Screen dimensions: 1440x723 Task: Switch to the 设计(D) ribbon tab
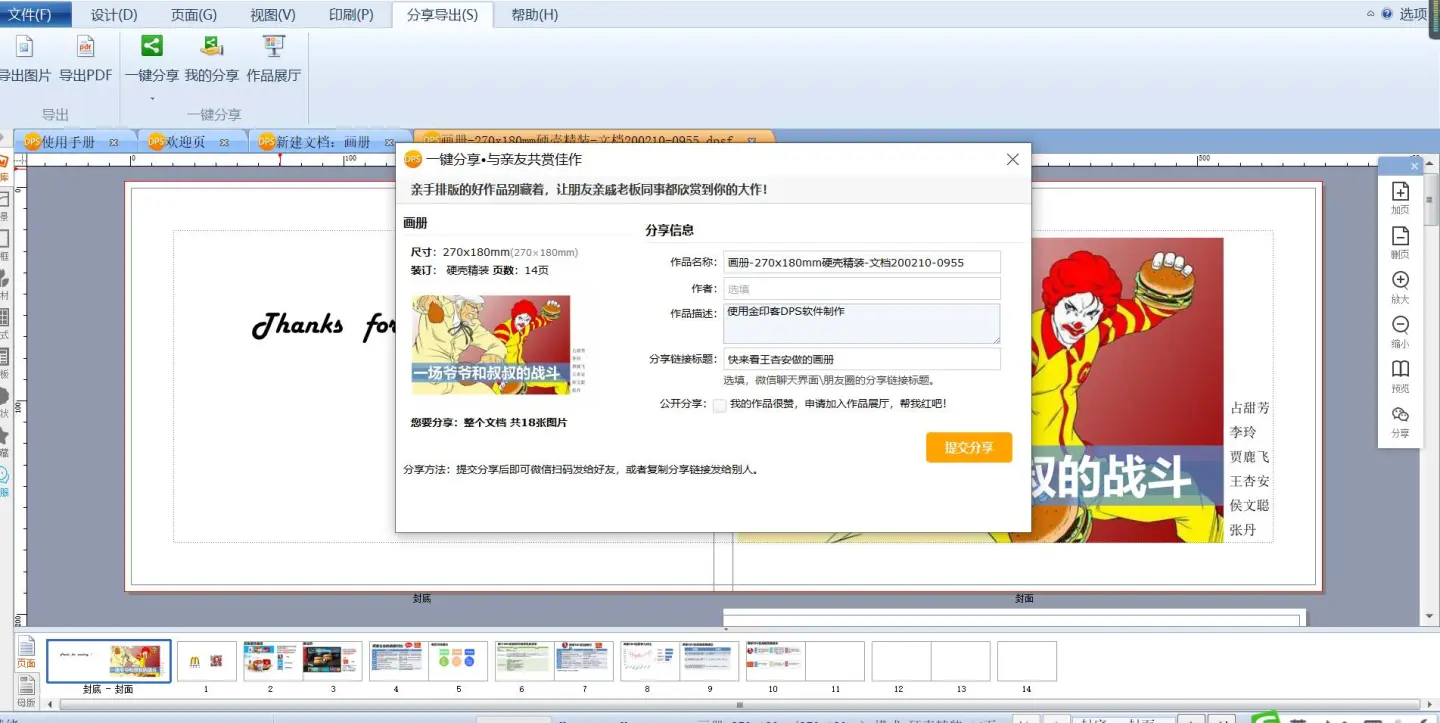[114, 15]
